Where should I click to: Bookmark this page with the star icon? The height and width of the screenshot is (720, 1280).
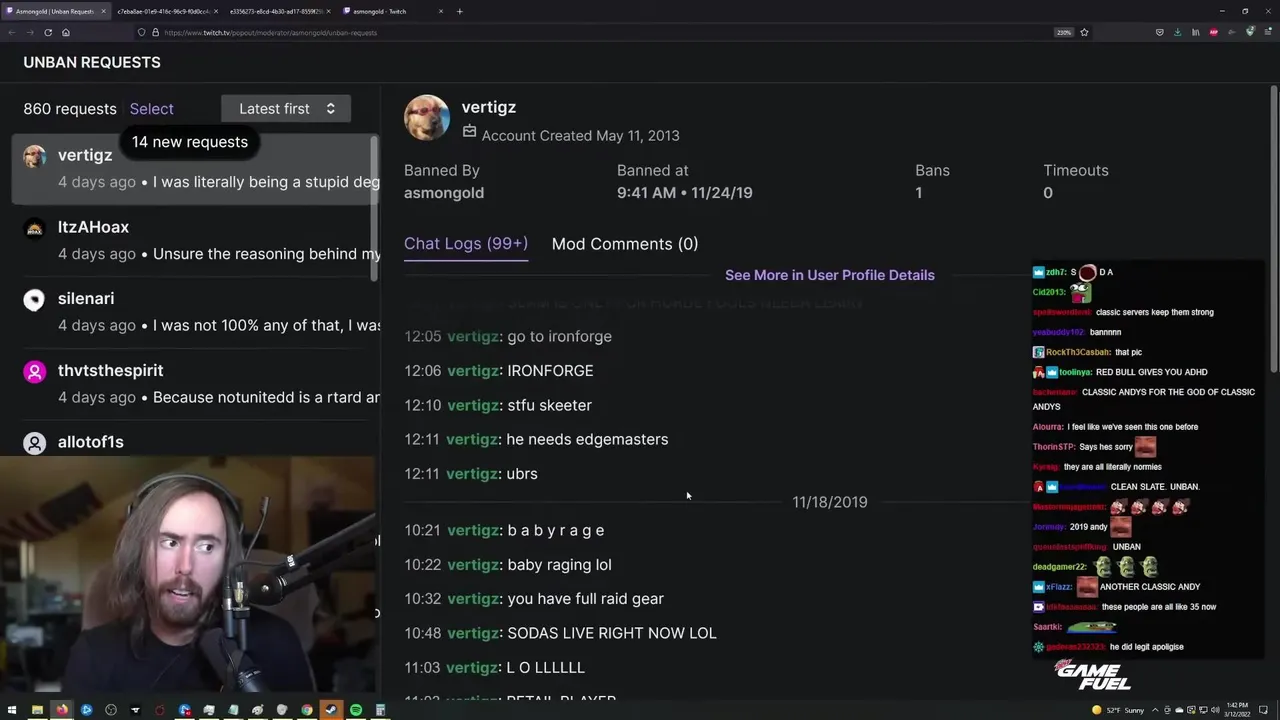point(1084,32)
